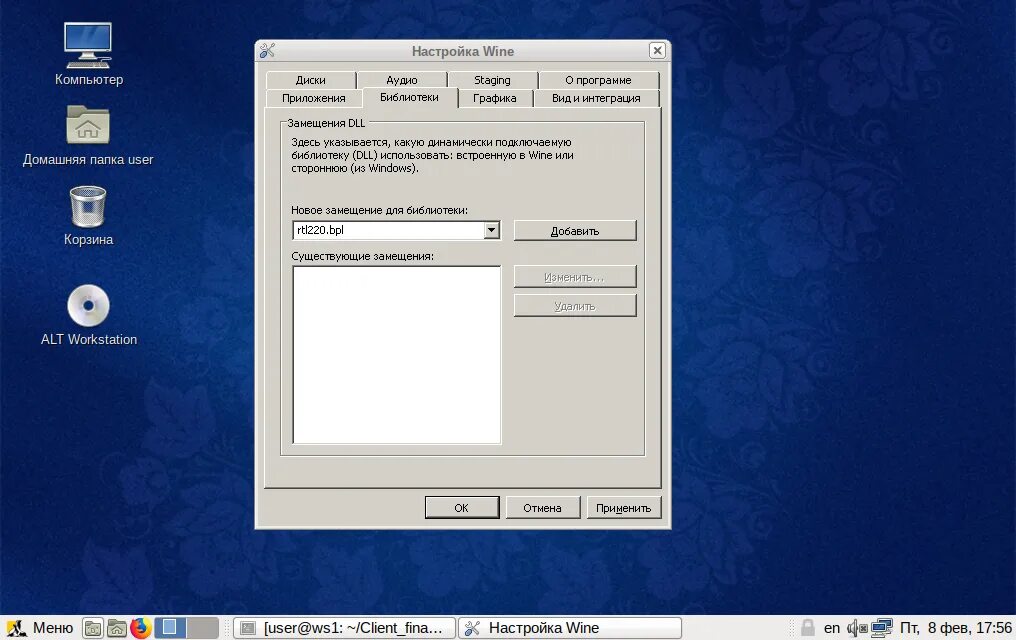
Task: Change keyboard layout indicator en
Action: 831,628
